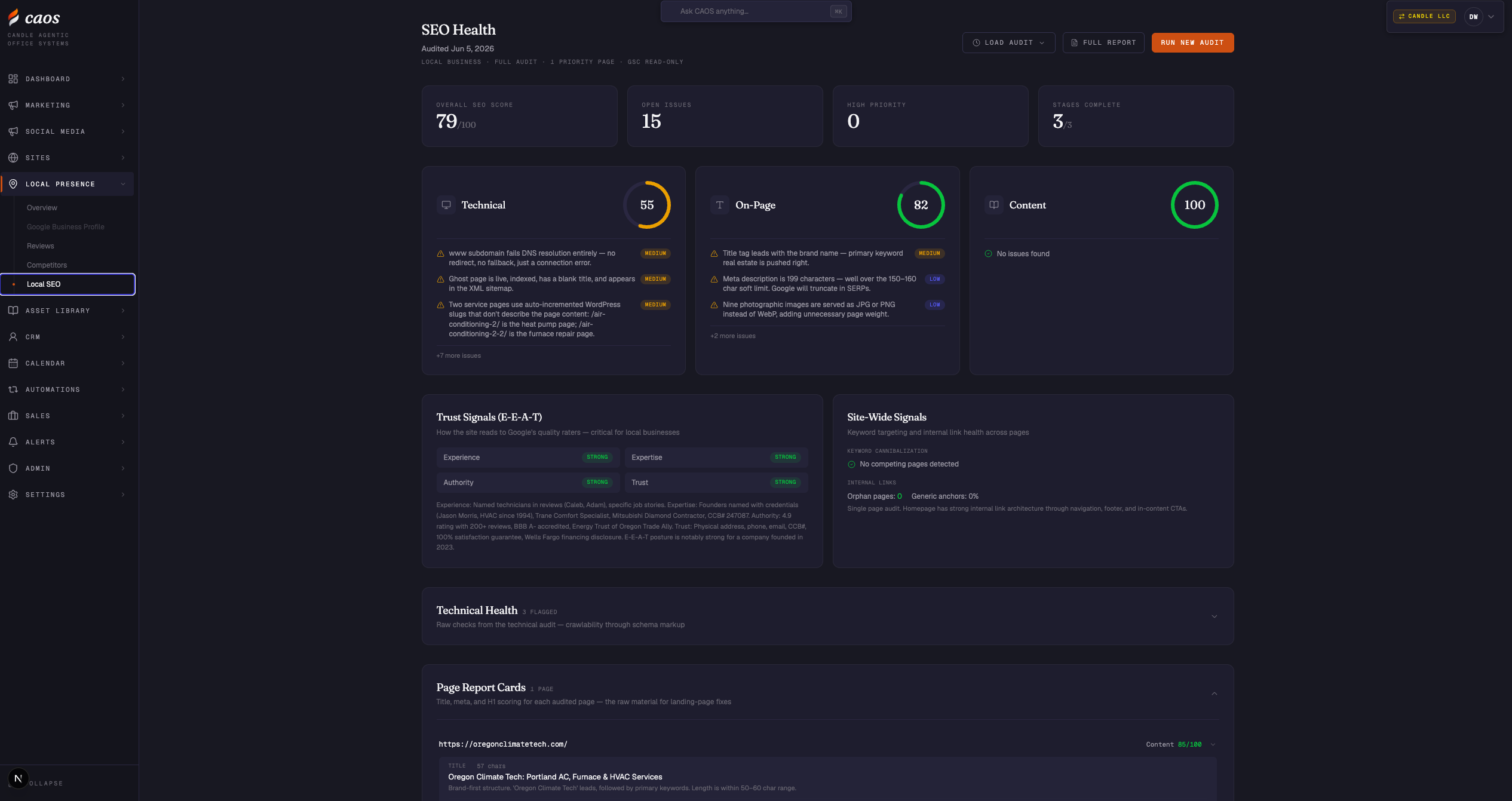
Task: Open the Overview submenu item
Action: coord(42,208)
